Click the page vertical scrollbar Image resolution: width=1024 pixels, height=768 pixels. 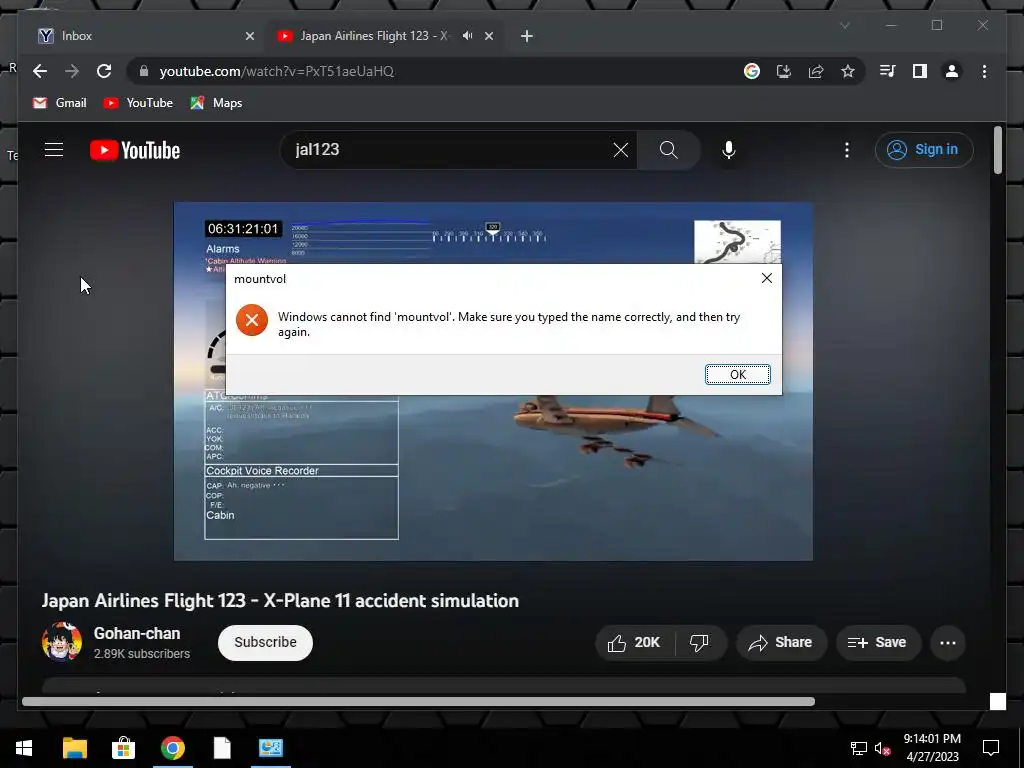(x=997, y=150)
